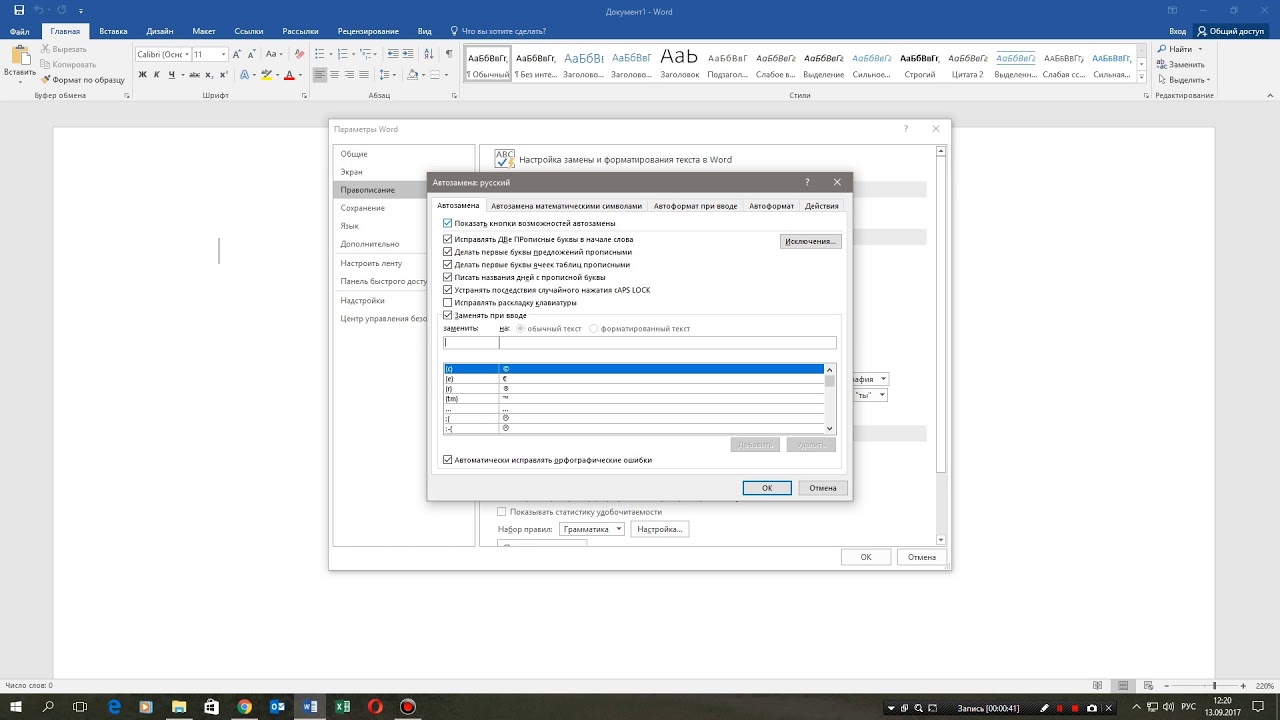The width and height of the screenshot is (1280, 720).
Task: Open Excel from the taskbar
Action: 342,707
